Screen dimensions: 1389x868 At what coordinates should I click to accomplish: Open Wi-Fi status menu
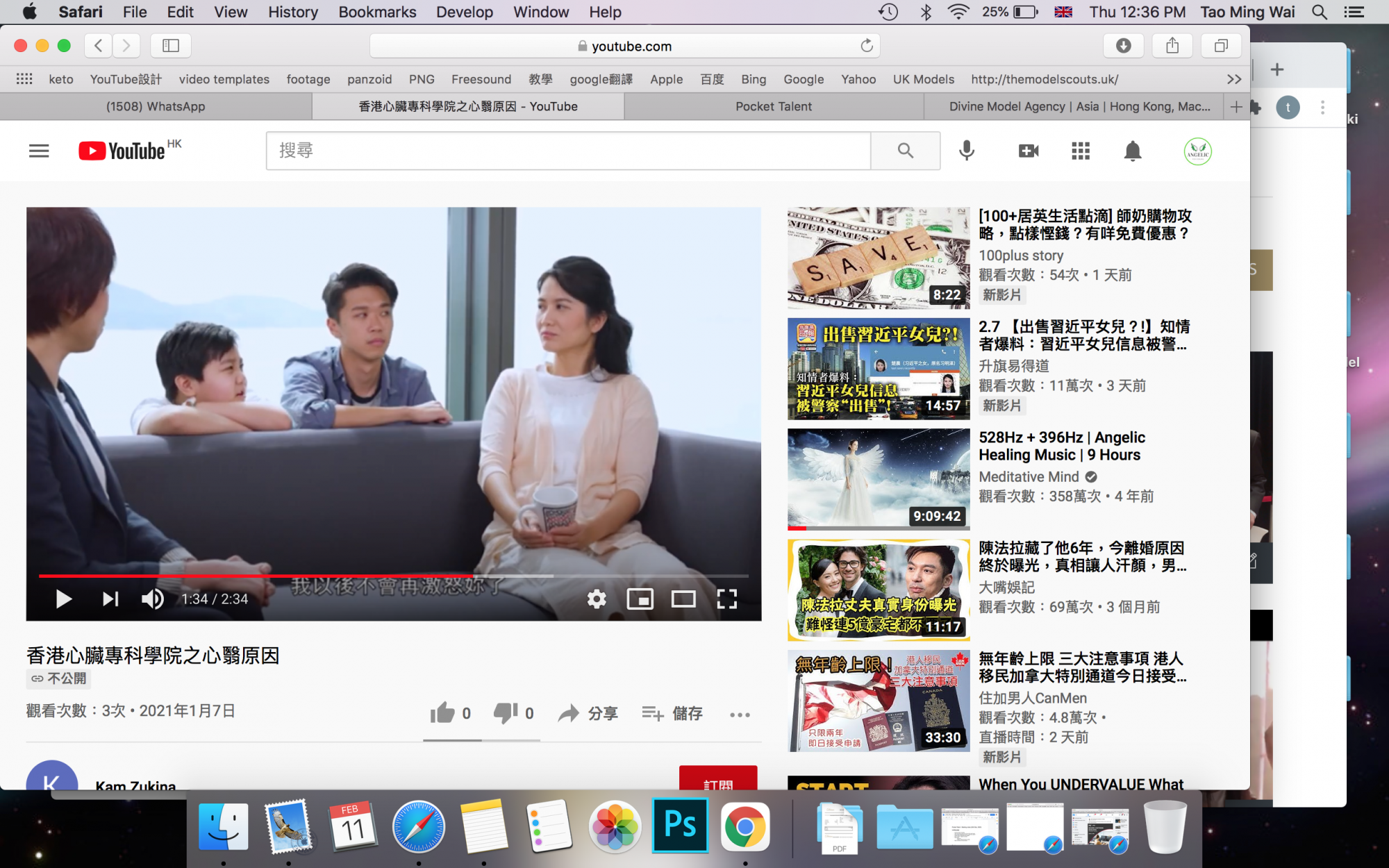(958, 12)
